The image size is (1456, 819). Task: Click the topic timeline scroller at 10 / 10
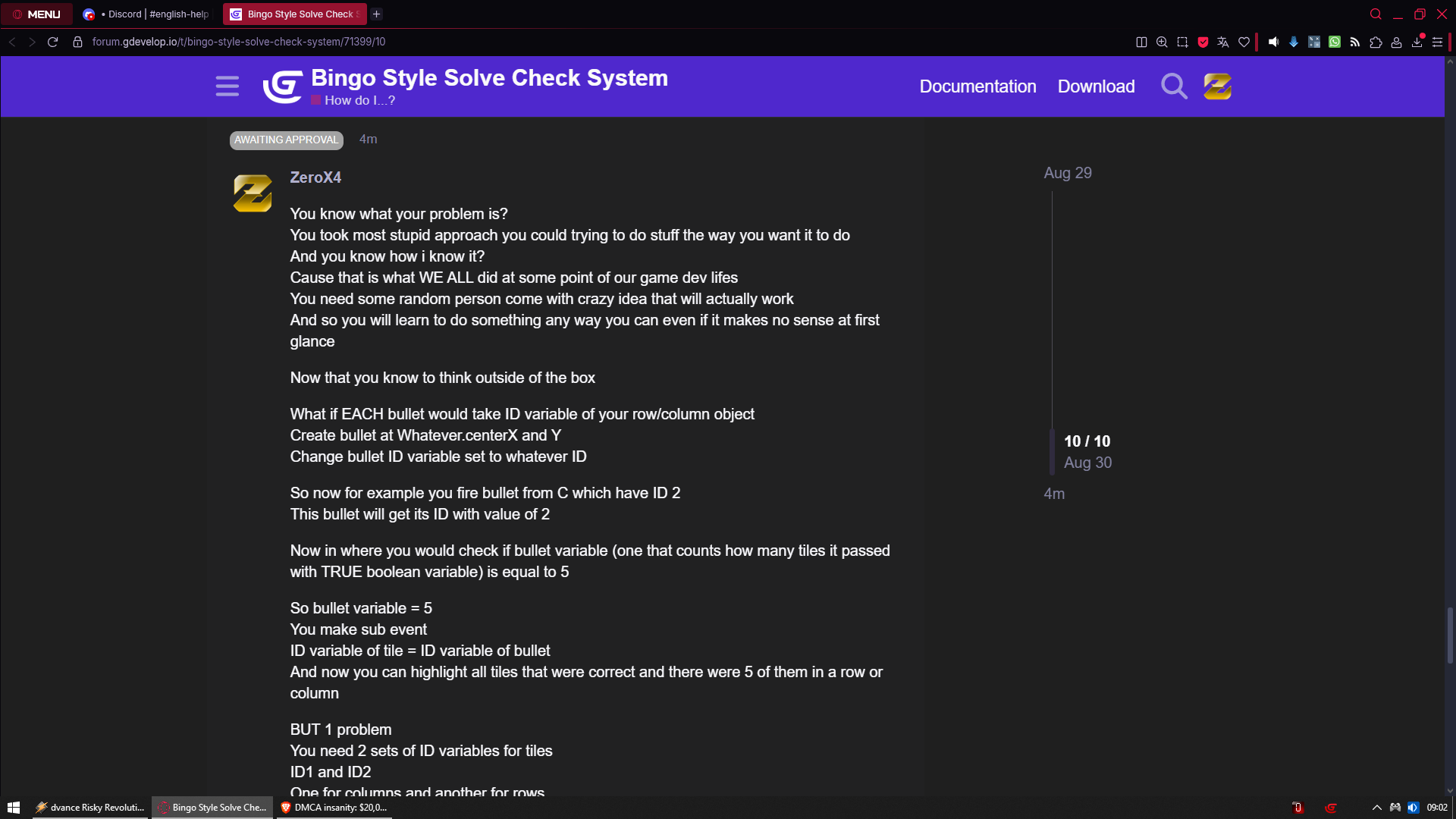tap(1087, 451)
